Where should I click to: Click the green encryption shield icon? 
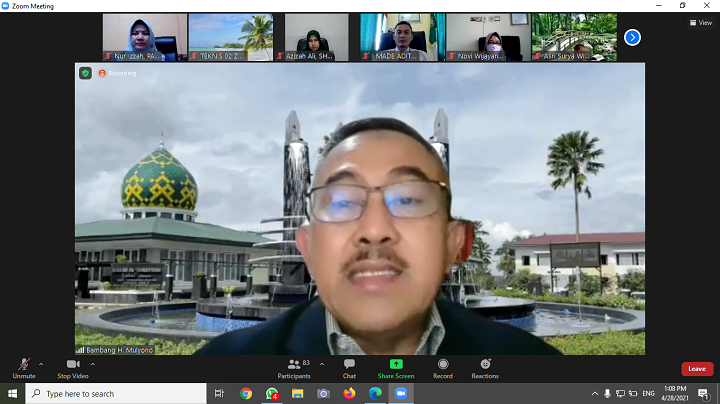click(85, 73)
